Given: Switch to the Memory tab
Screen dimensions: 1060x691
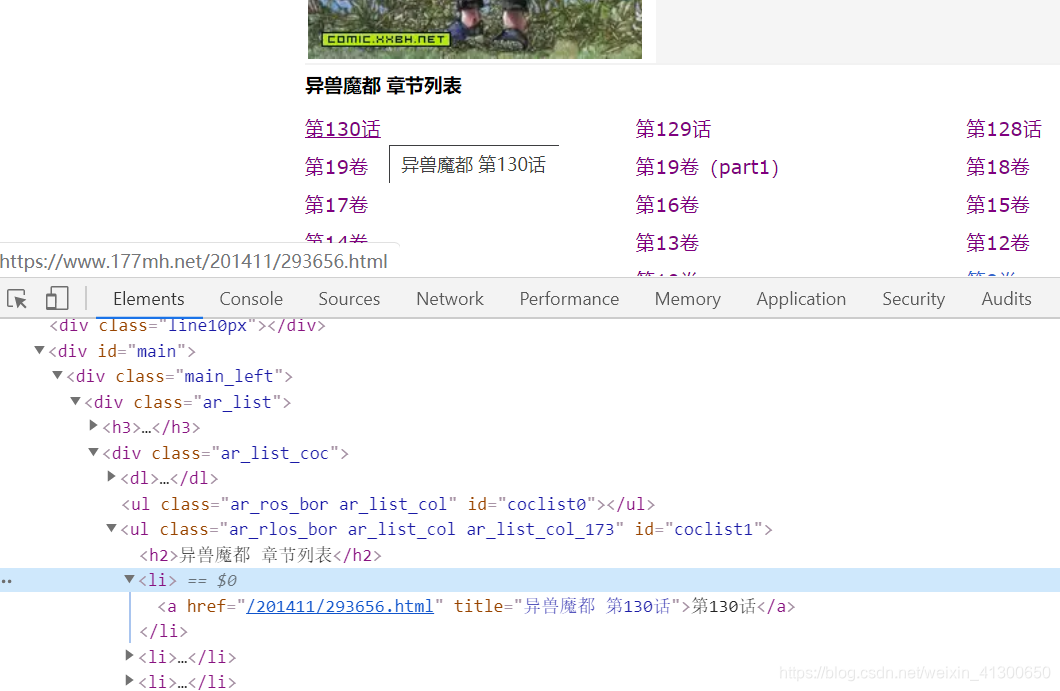Looking at the screenshot, I should pos(687,298).
